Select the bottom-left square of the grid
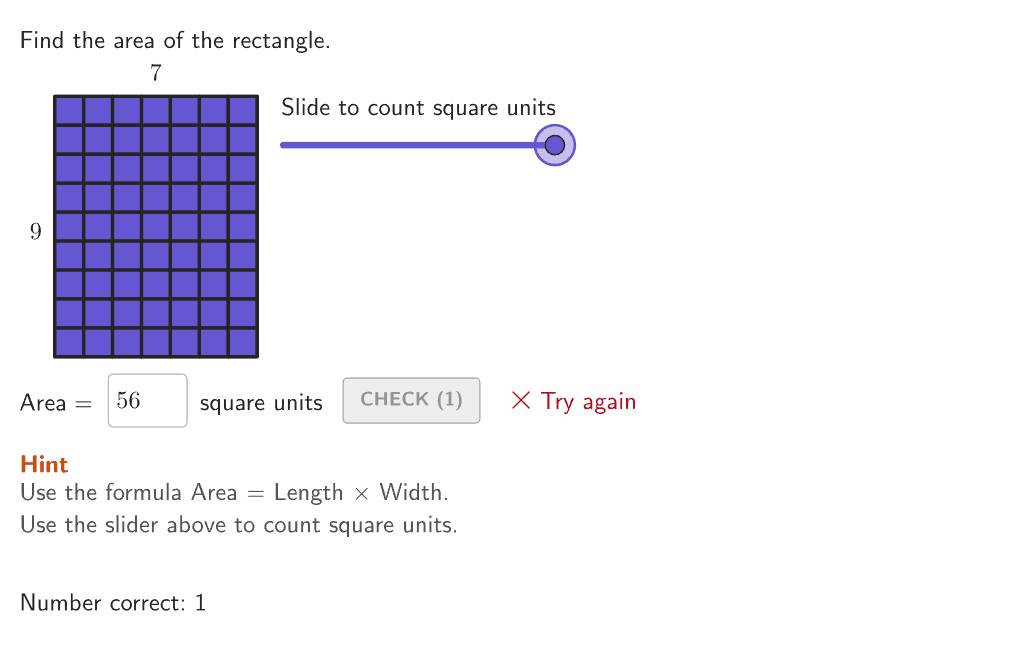 pos(69,343)
